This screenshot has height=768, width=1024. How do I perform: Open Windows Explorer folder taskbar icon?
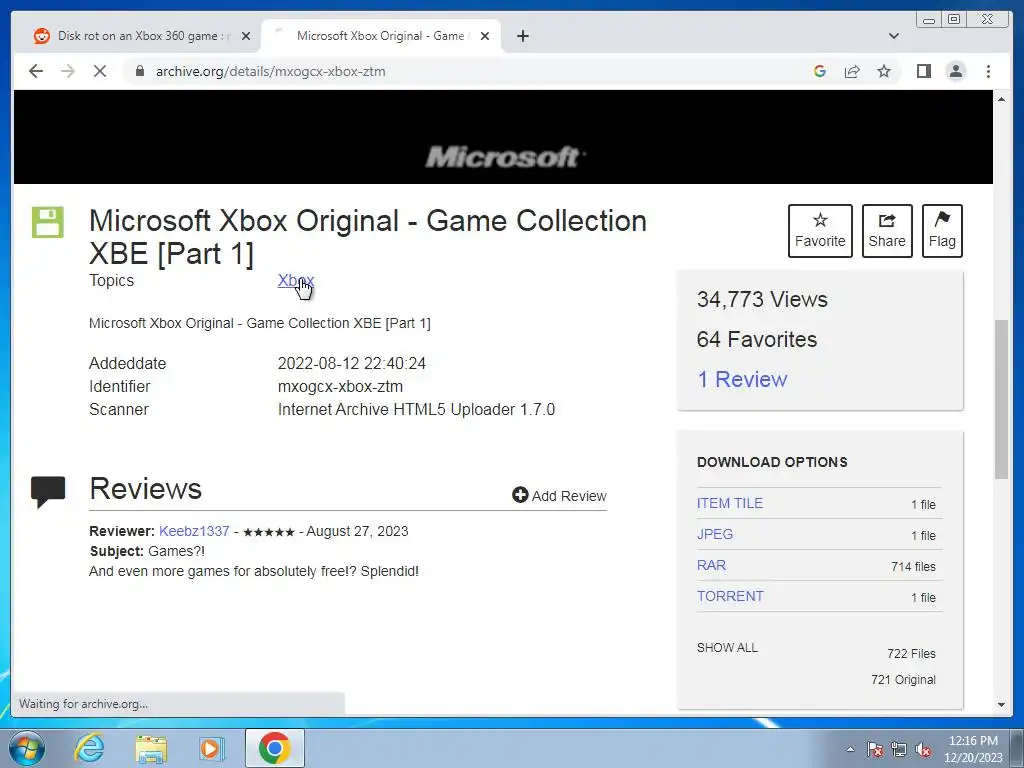pos(151,748)
